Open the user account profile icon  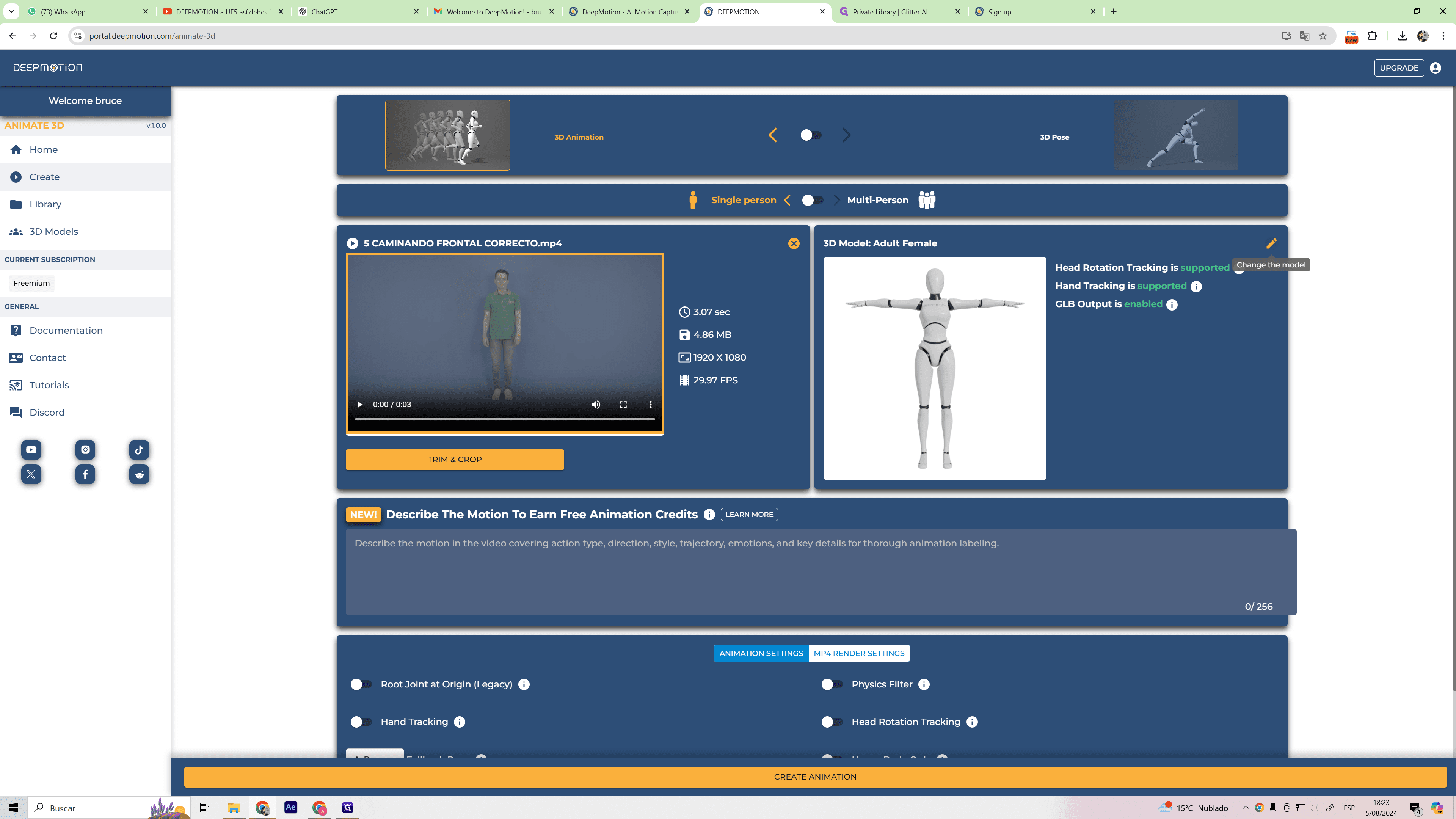pyautogui.click(x=1435, y=68)
